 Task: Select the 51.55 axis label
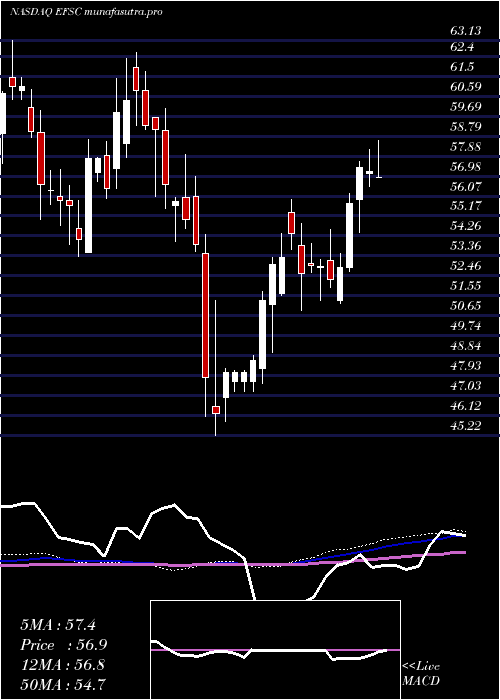pyautogui.click(x=466, y=286)
